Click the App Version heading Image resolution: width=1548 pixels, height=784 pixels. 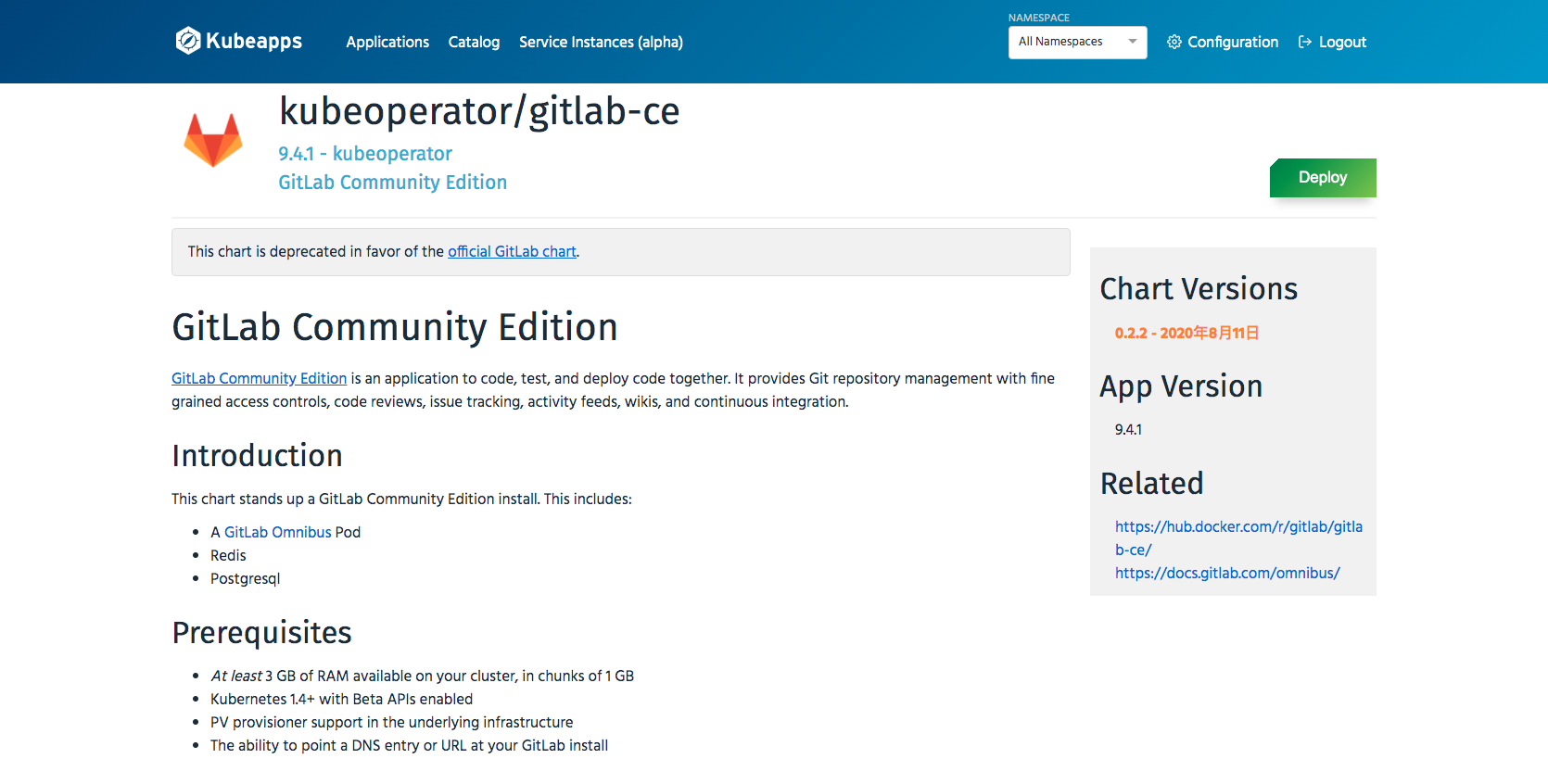tap(1181, 386)
